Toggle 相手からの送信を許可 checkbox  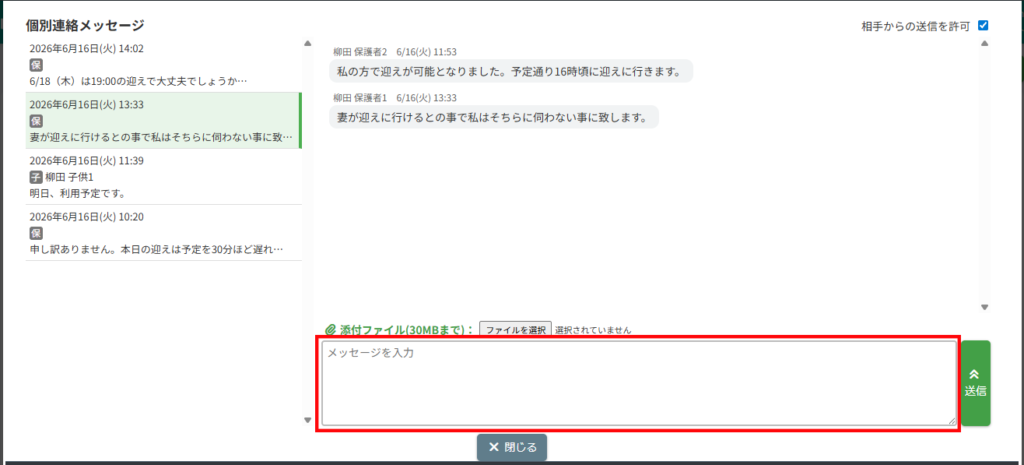[983, 26]
